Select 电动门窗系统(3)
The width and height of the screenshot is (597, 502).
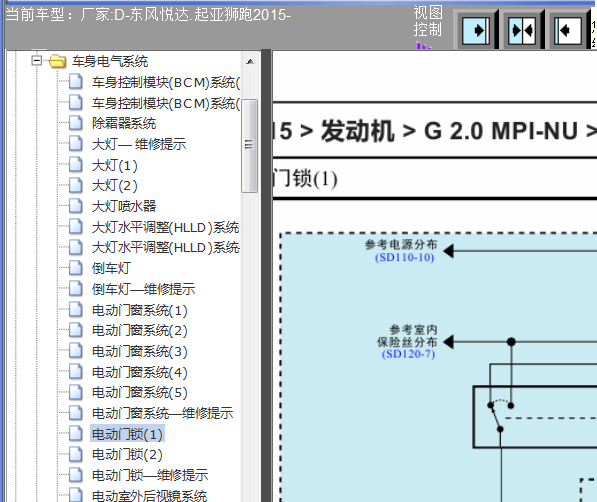139,351
